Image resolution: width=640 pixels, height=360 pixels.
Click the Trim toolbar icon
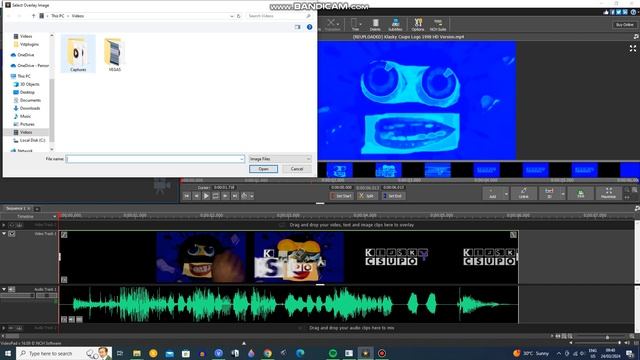point(356,24)
